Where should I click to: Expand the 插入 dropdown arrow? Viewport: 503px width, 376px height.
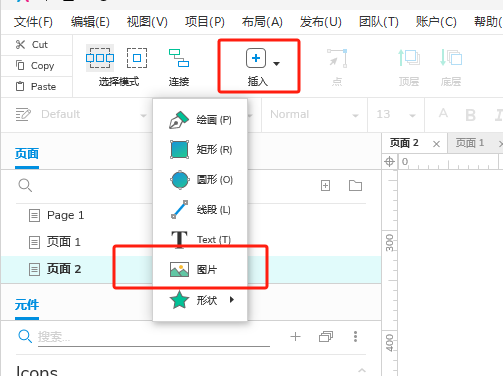coord(276,63)
